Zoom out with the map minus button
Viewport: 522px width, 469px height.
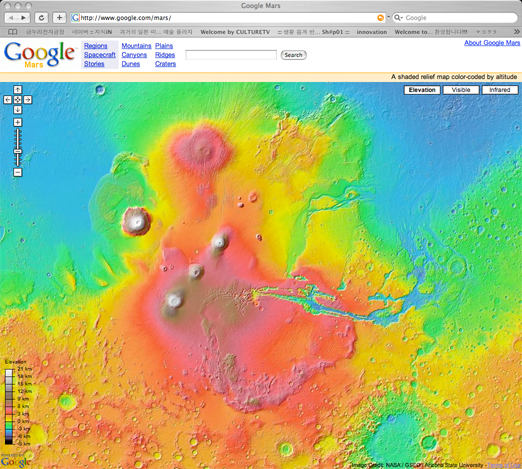click(18, 172)
